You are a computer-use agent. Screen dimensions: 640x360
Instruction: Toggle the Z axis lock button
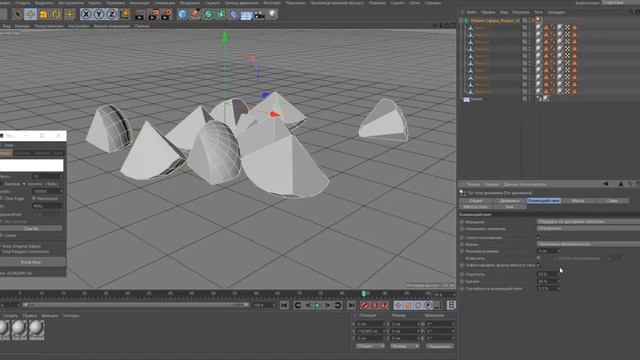coord(111,15)
